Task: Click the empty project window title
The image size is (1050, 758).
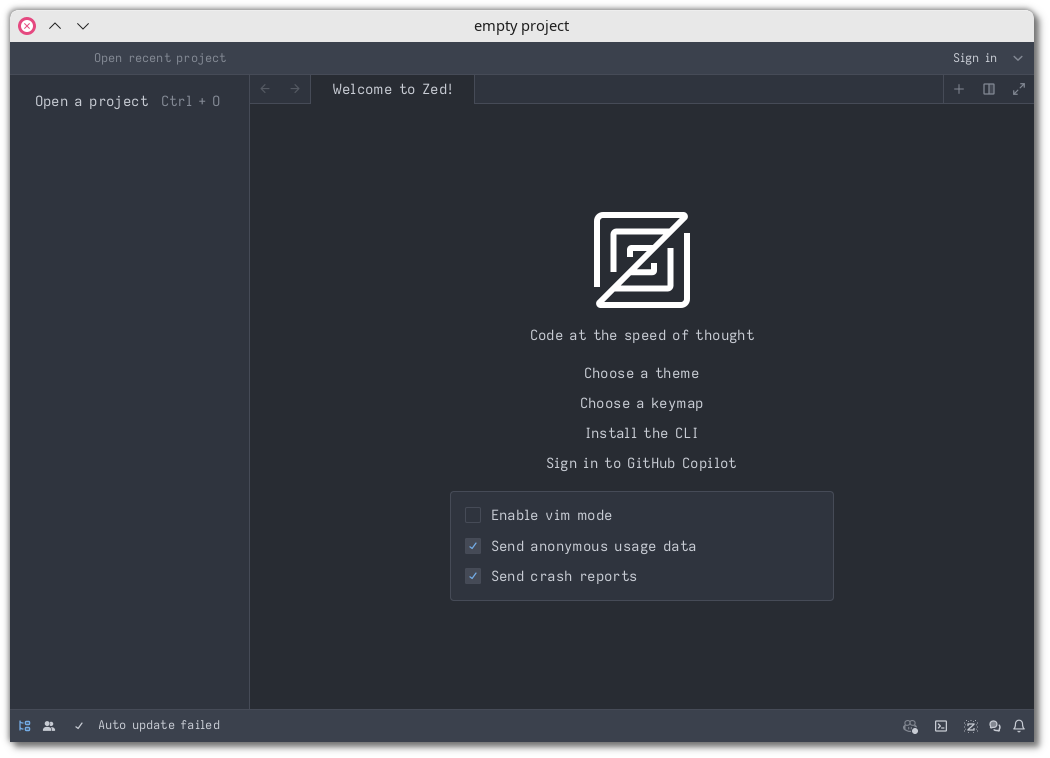Action: 522,26
